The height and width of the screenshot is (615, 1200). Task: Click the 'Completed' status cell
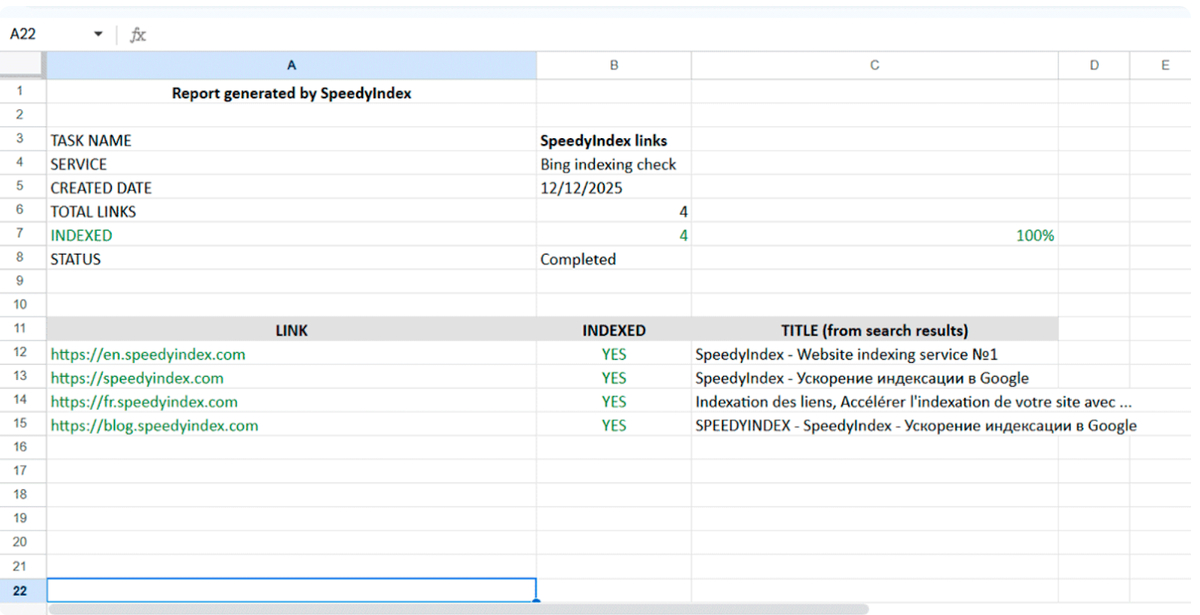pos(614,259)
